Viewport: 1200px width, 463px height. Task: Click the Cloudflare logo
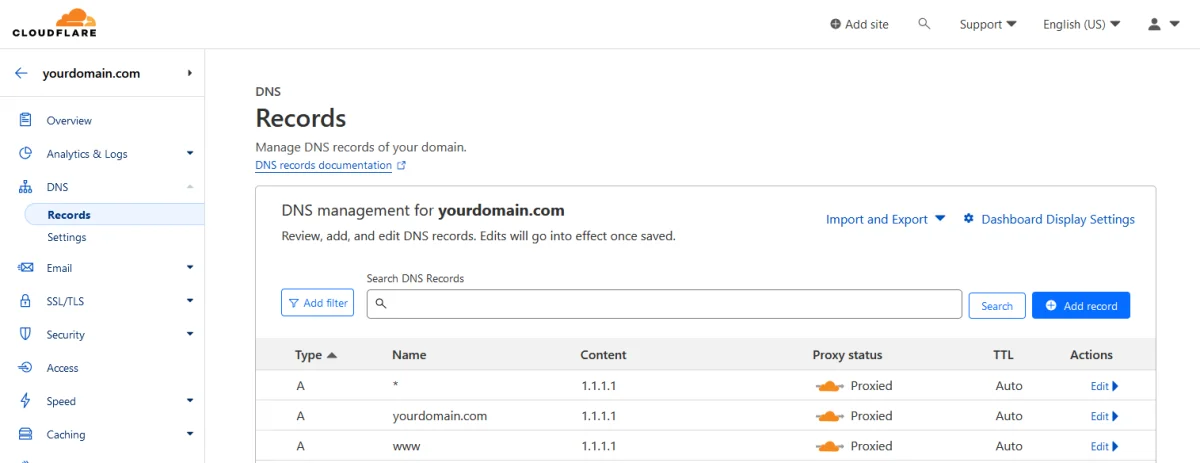(53, 24)
